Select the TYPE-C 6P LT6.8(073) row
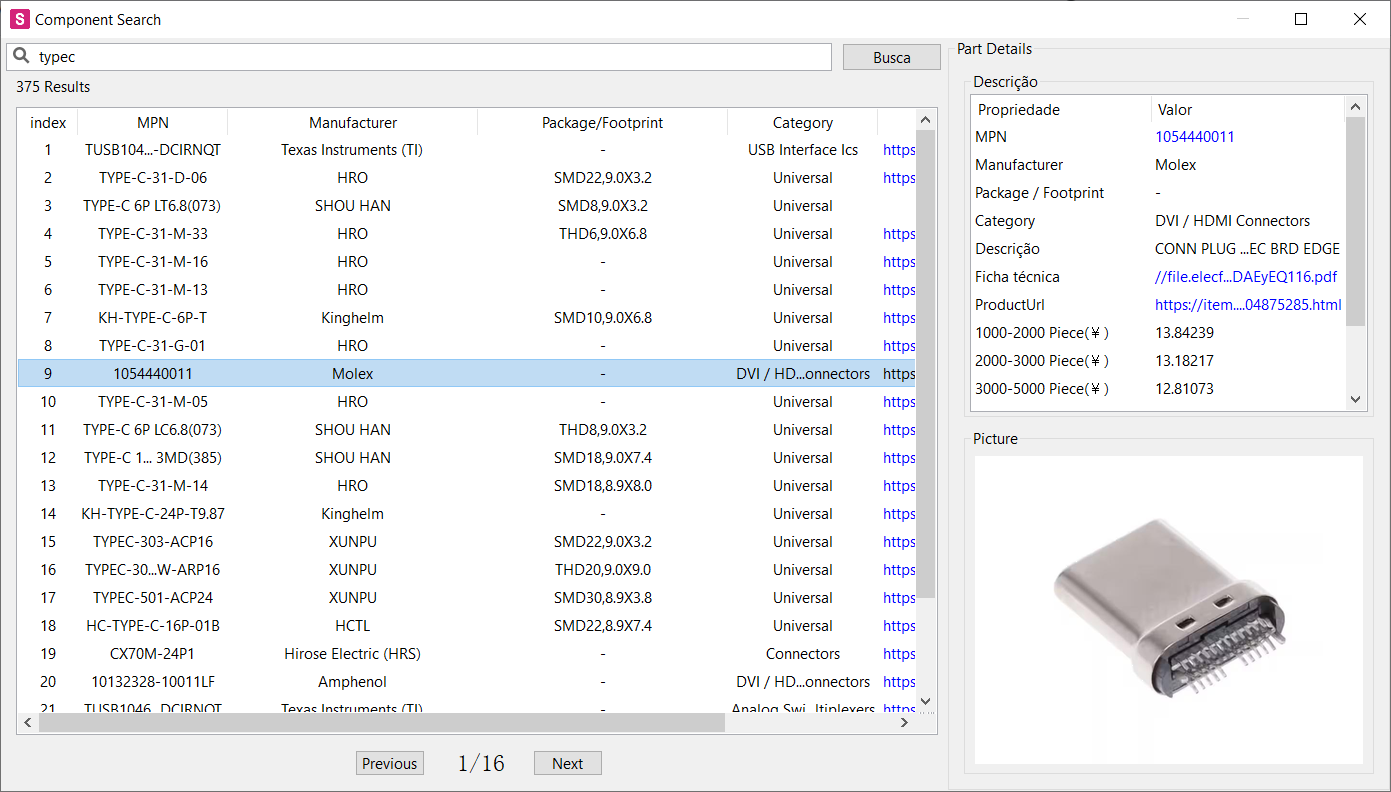 point(466,206)
